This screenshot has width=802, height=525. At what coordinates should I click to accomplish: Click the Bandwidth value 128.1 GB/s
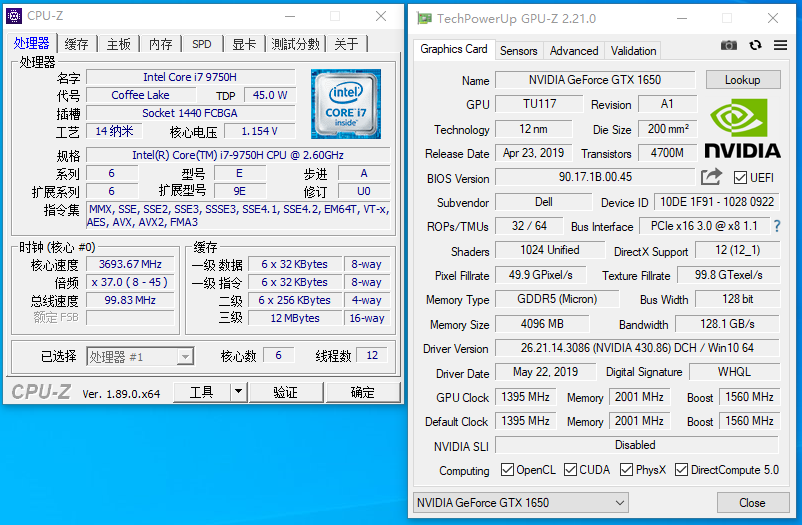pyautogui.click(x=727, y=324)
